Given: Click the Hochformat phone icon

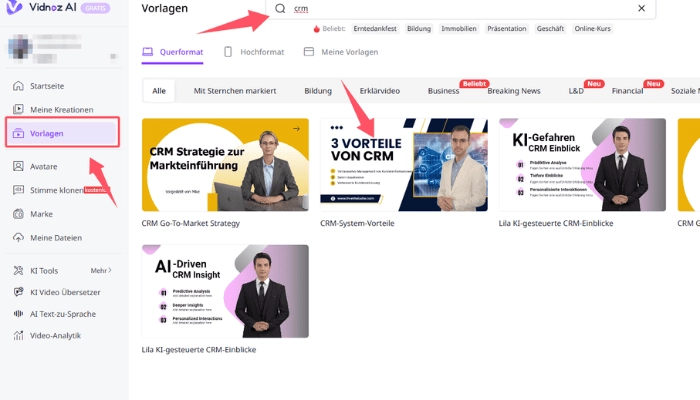Looking at the screenshot, I should pyautogui.click(x=228, y=52).
